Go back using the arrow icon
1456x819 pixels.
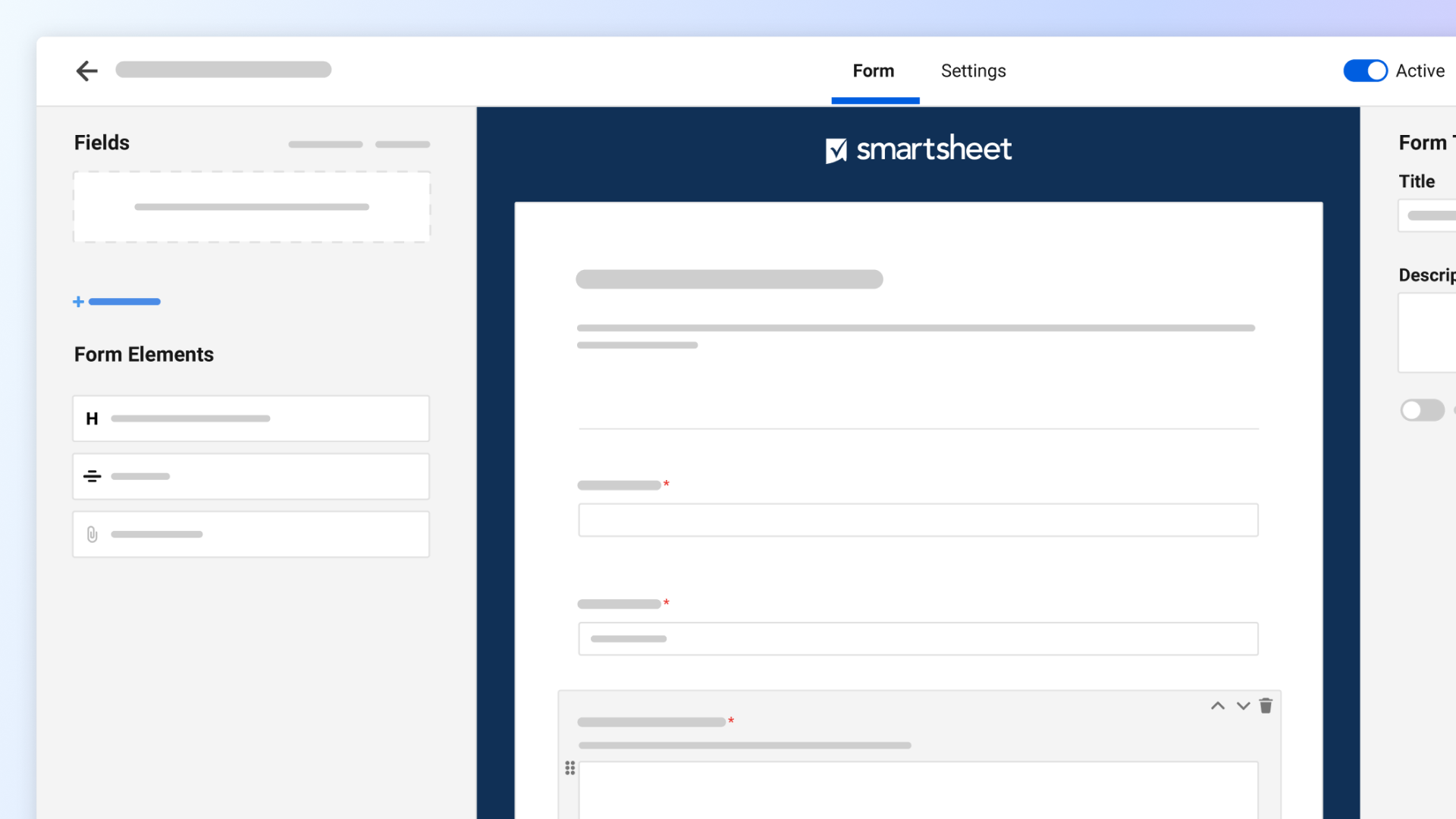pos(87,71)
